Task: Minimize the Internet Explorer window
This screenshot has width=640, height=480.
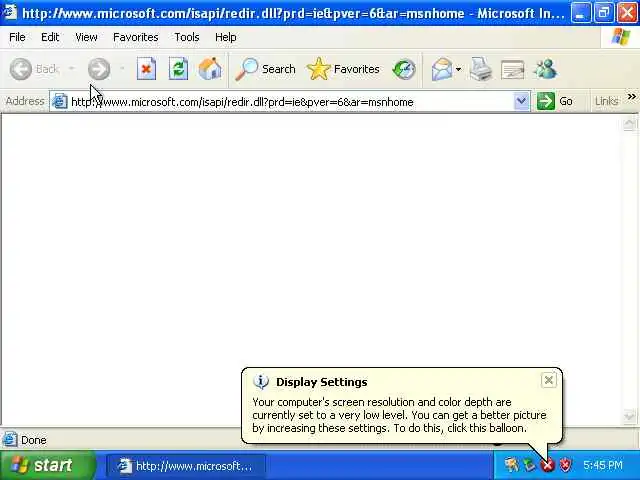Action: click(x=581, y=13)
